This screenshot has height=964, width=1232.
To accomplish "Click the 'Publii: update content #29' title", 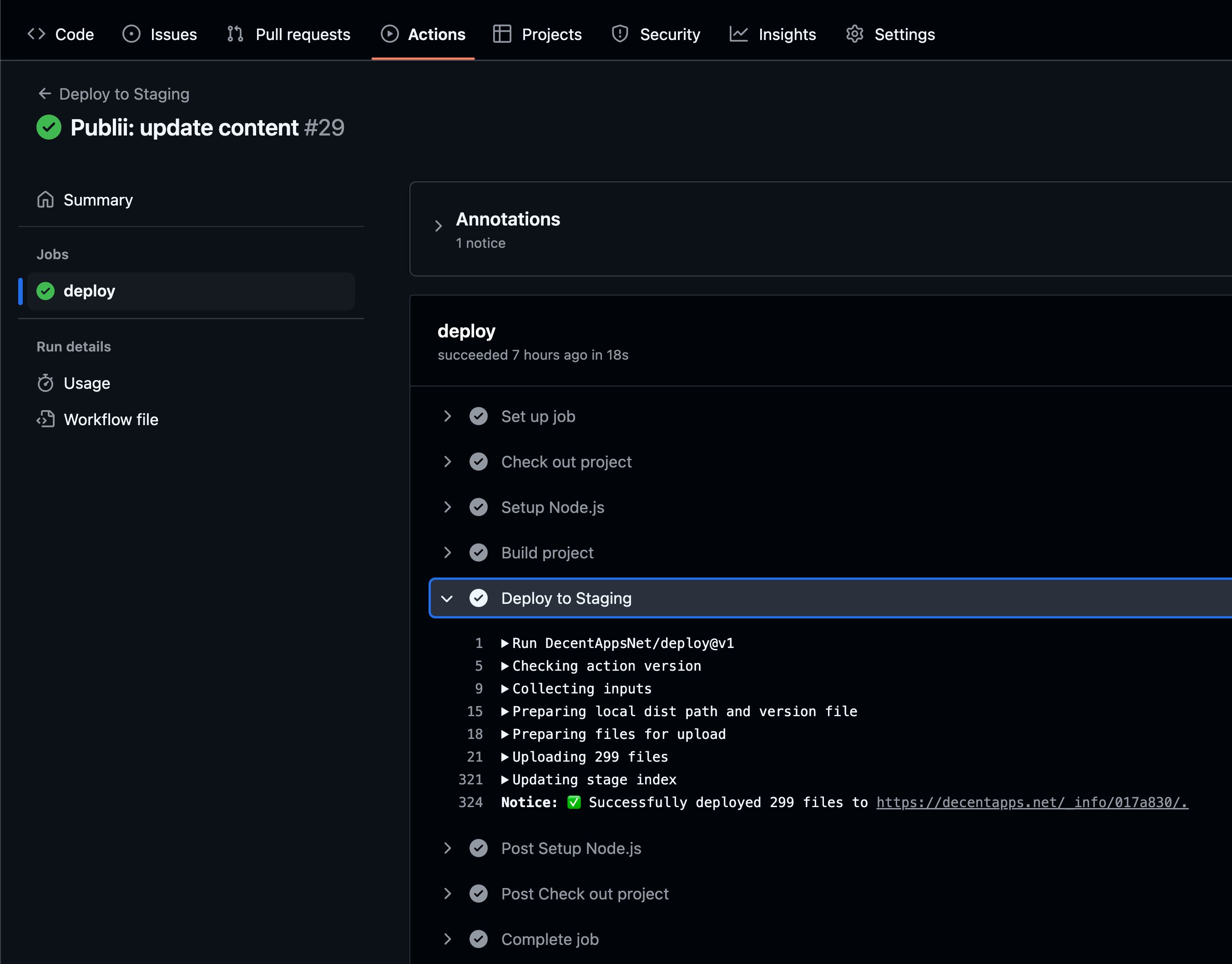I will tap(207, 128).
